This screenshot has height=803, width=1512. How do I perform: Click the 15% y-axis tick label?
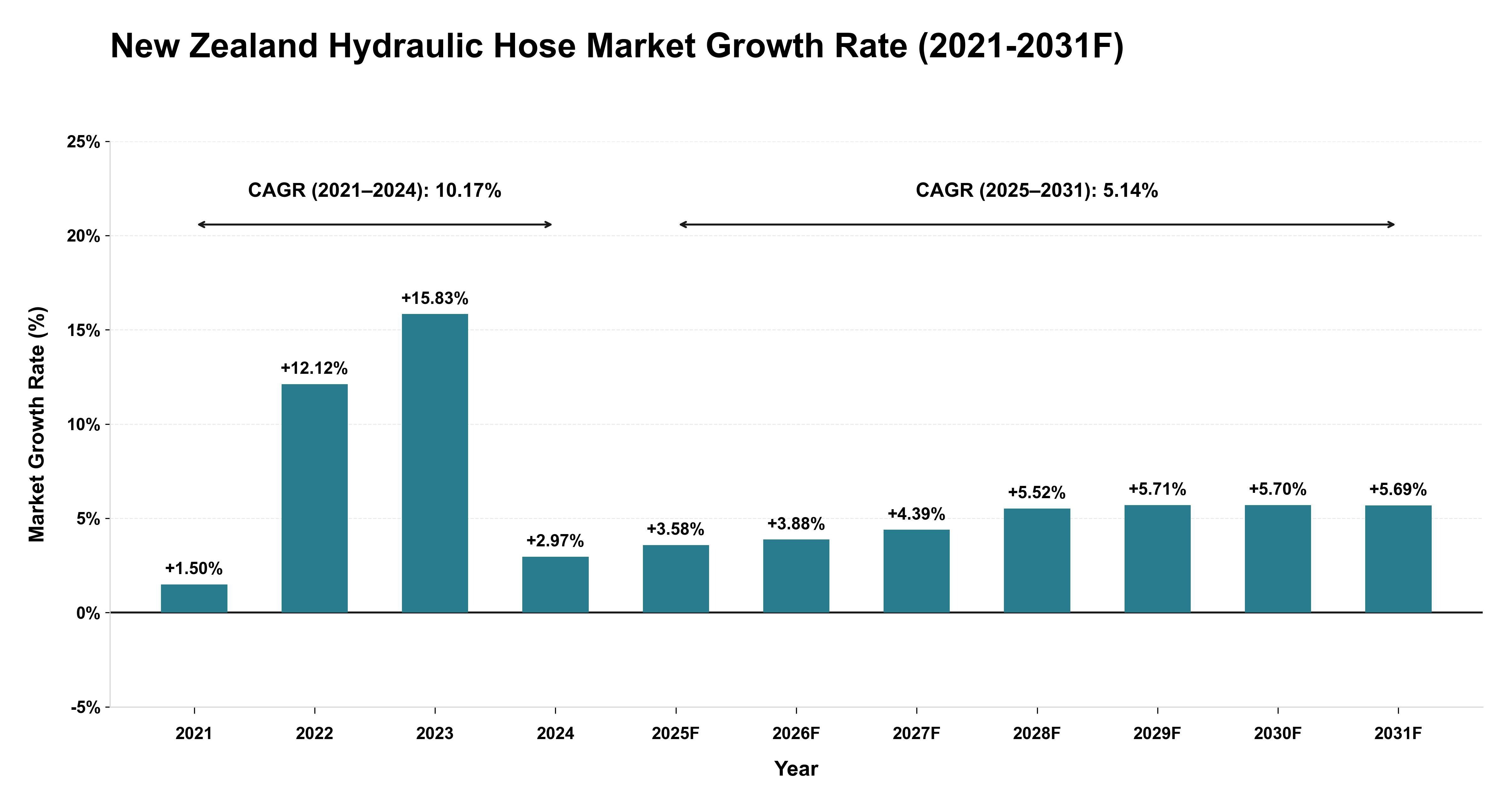83,330
